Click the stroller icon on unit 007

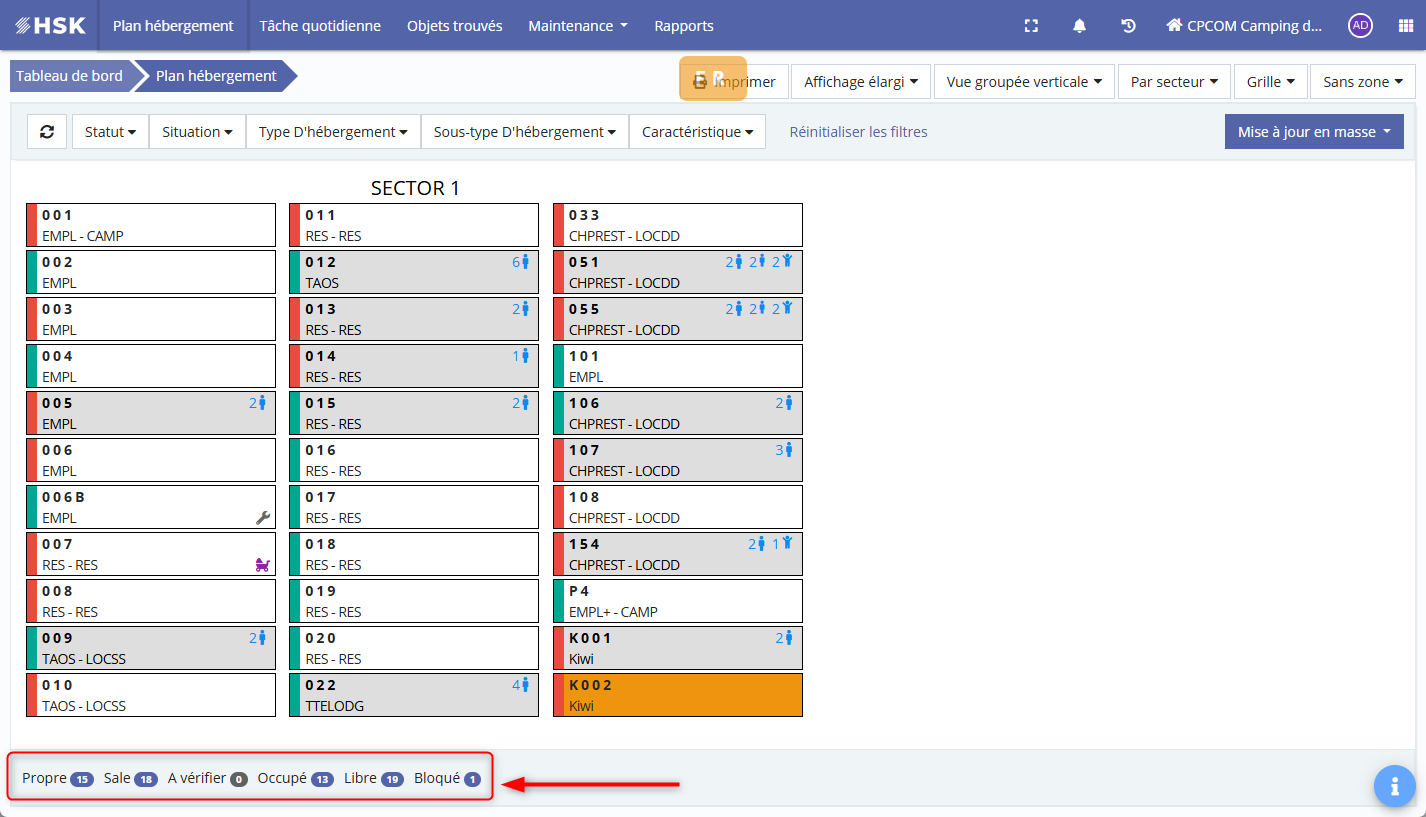(x=263, y=565)
